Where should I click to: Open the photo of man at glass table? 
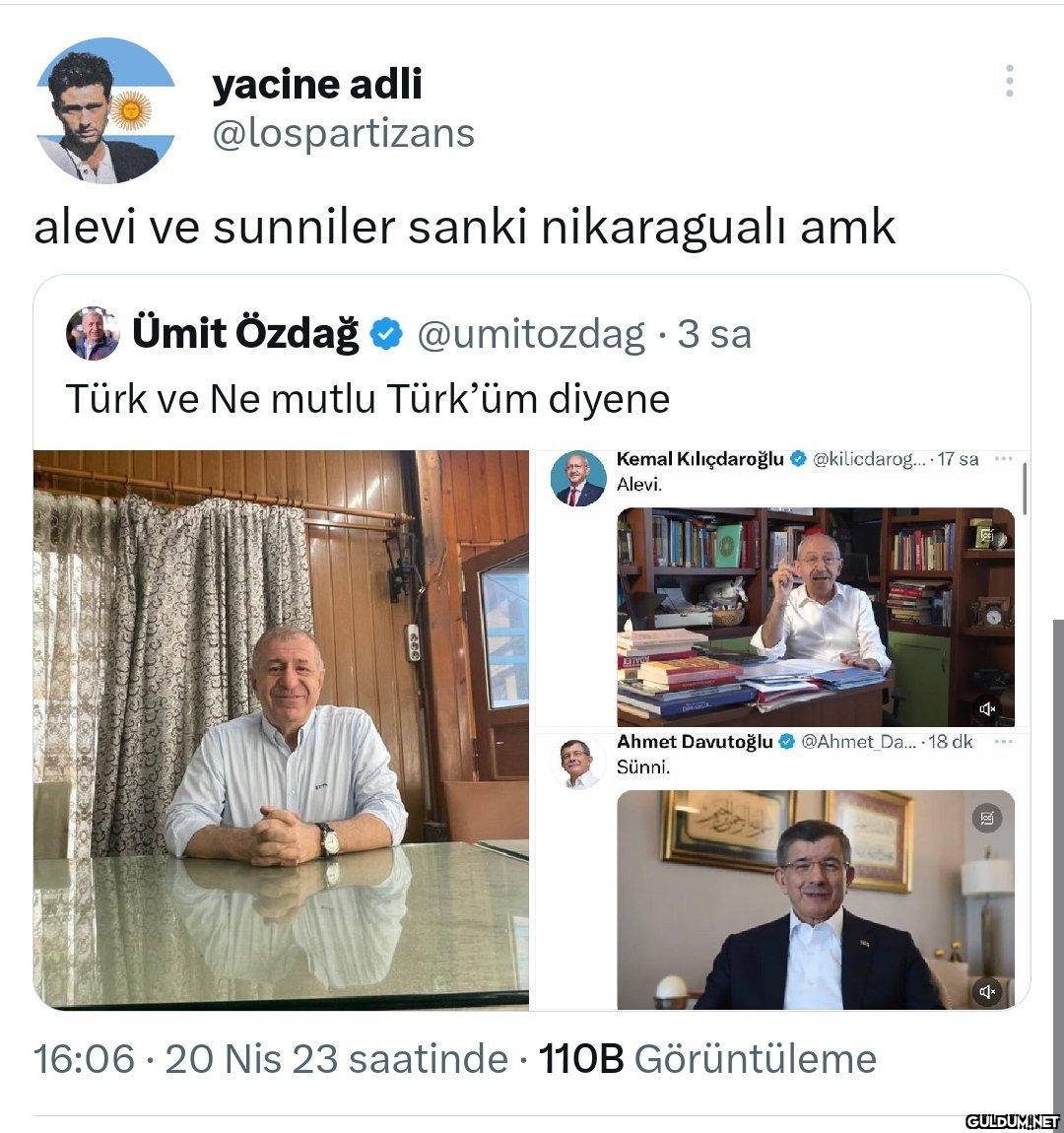click(281, 730)
